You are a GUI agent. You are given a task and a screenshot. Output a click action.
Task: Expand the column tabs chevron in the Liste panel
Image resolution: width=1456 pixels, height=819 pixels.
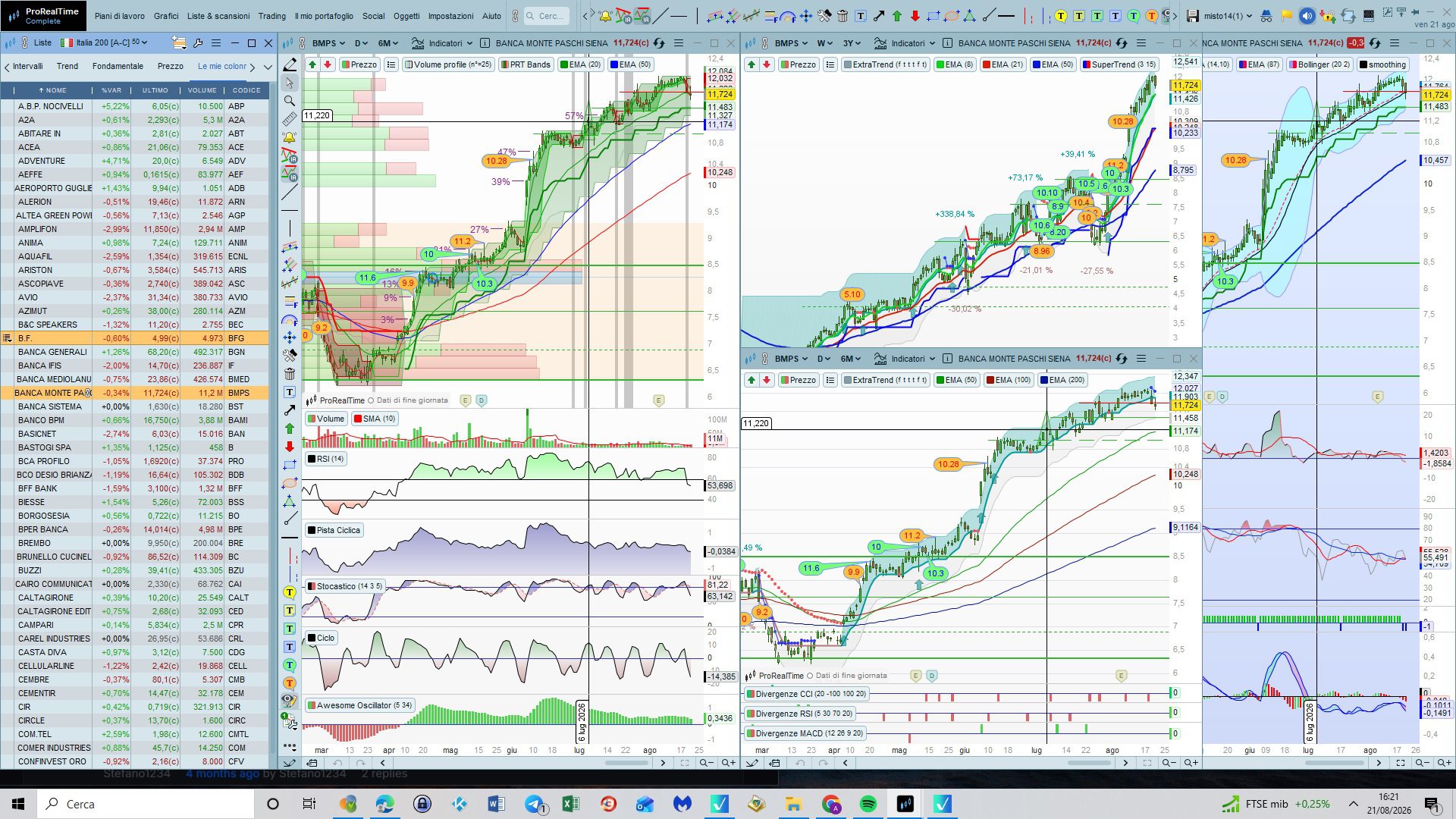pyautogui.click(x=268, y=67)
